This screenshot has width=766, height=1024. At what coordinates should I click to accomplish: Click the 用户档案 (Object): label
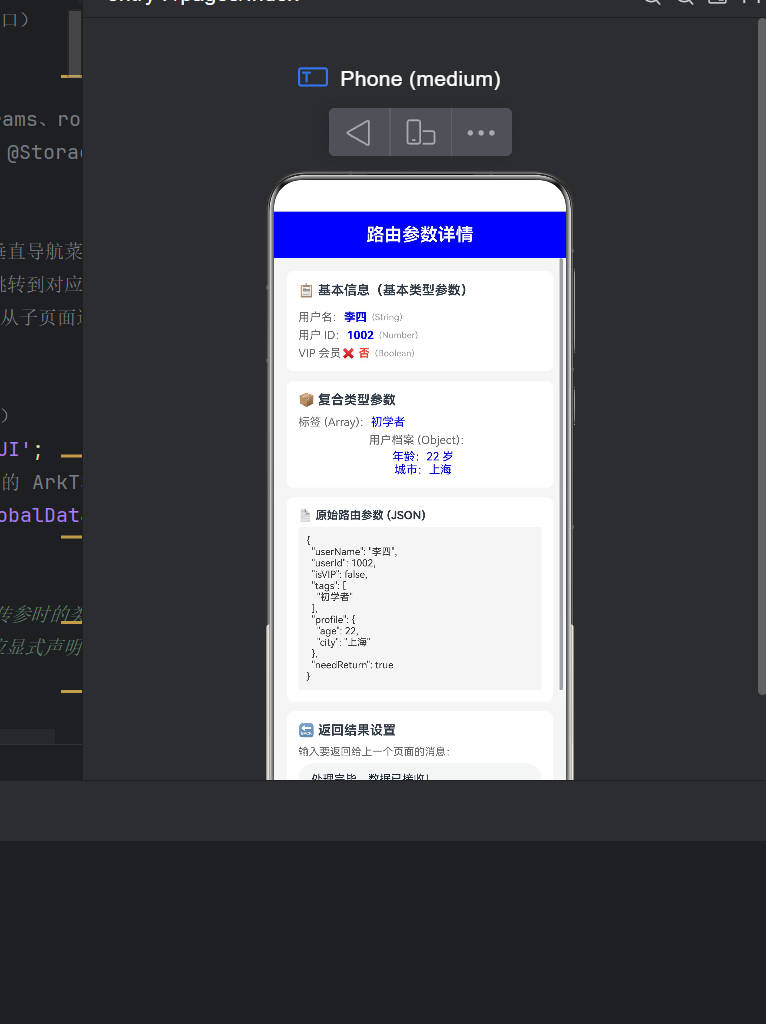pos(417,440)
